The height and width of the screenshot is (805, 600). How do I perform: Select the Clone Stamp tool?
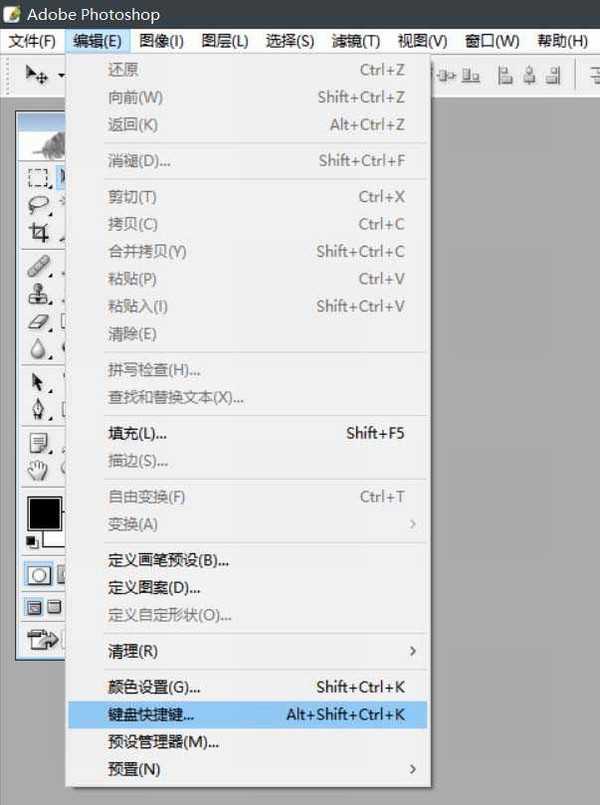click(x=38, y=294)
